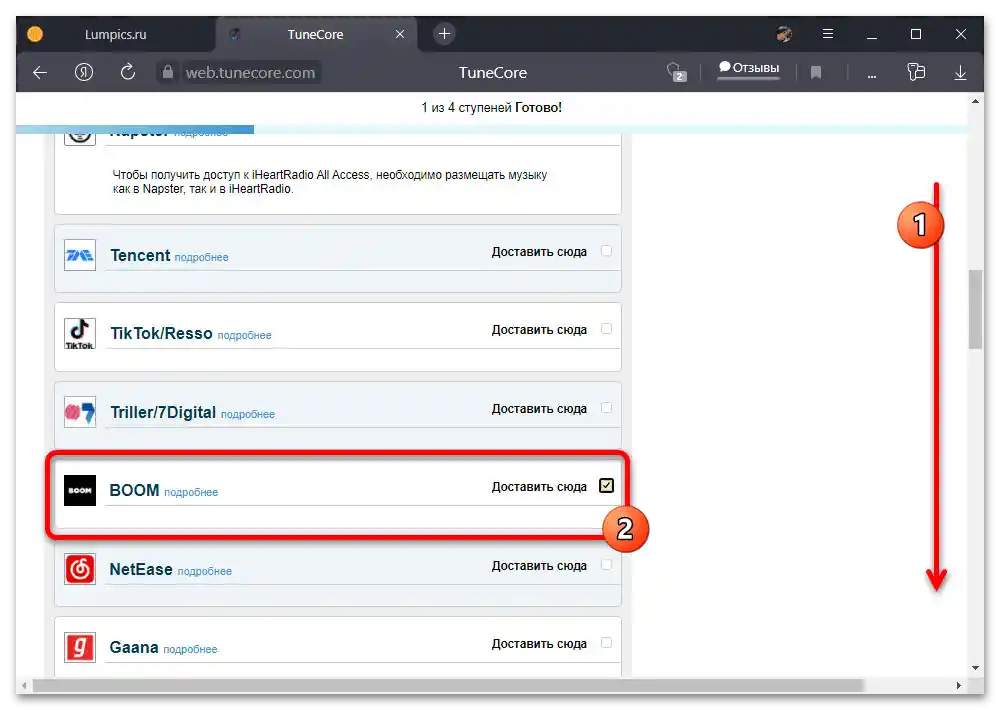1000x710 pixels.
Task: Click the Triller/7Digital store logo
Action: click(x=80, y=412)
